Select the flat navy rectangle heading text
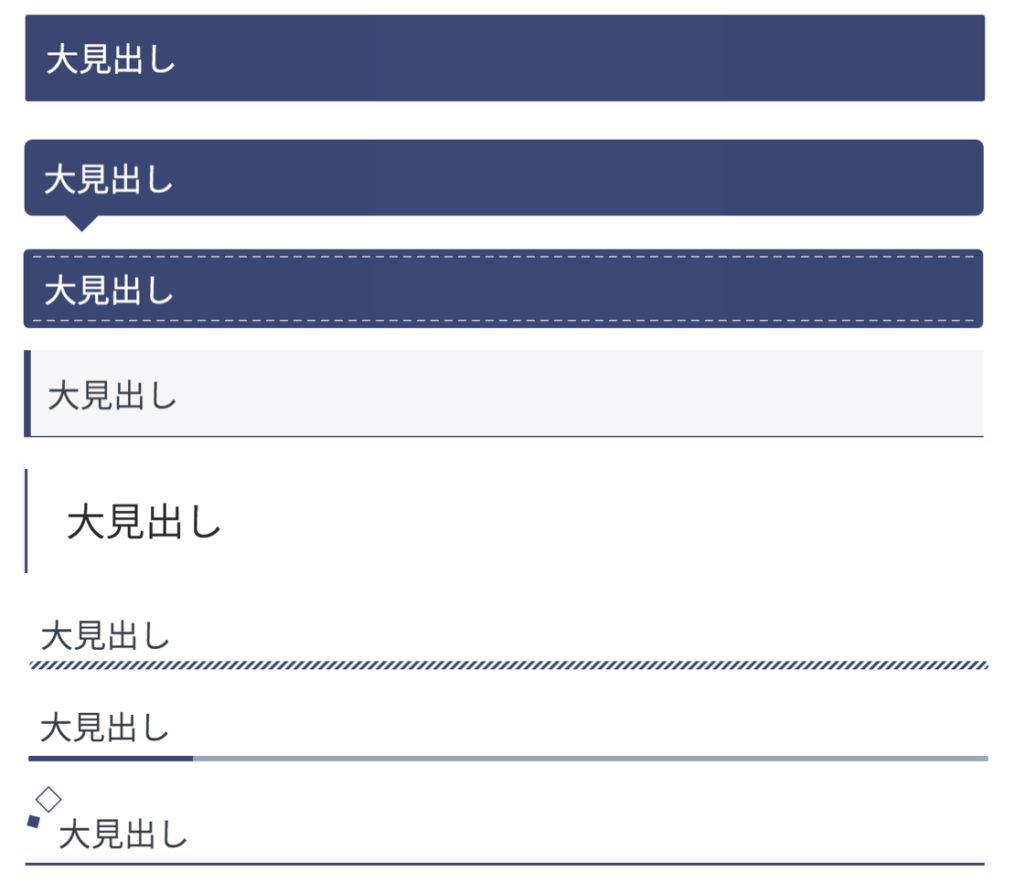Image resolution: width=1024 pixels, height=883 pixels. tap(111, 60)
